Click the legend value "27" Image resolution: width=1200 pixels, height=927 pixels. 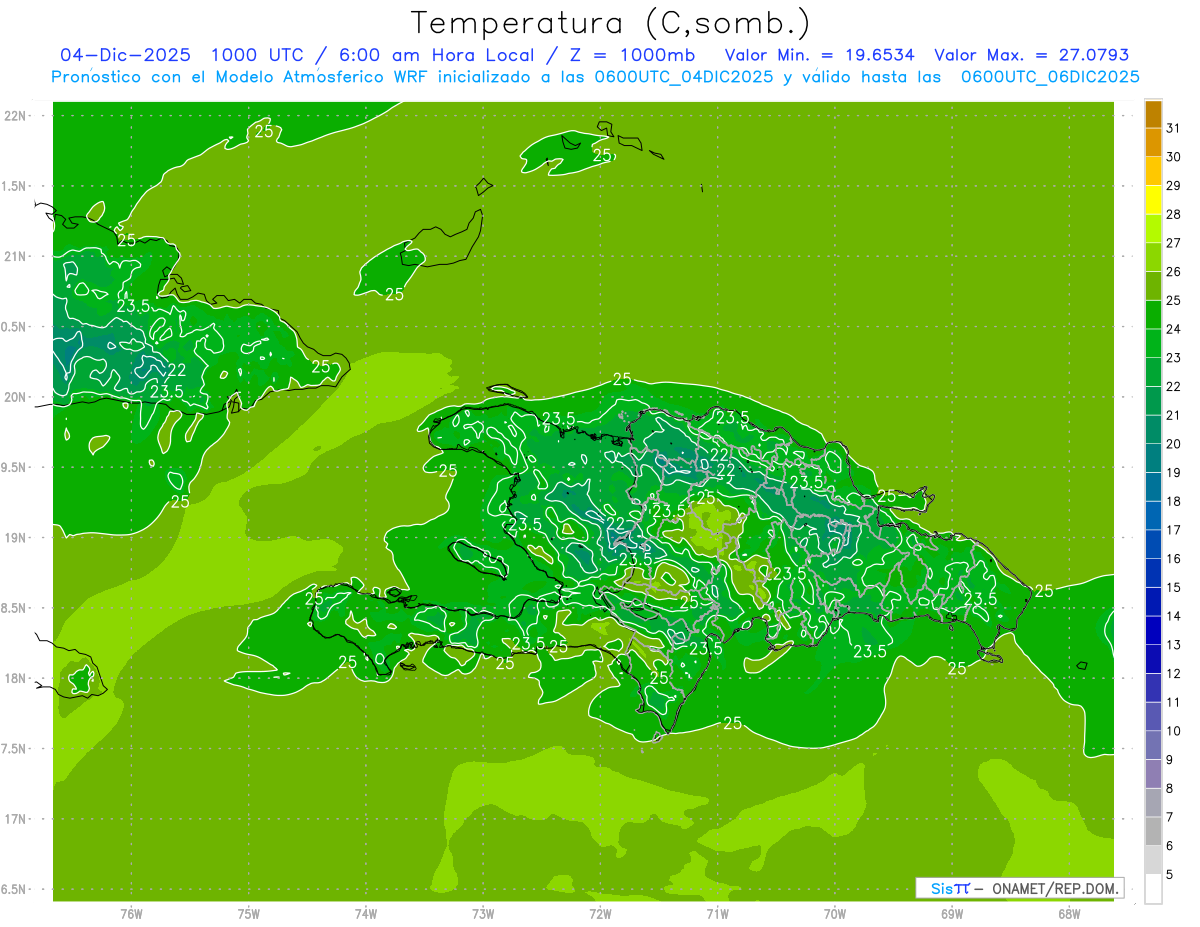tap(1173, 243)
